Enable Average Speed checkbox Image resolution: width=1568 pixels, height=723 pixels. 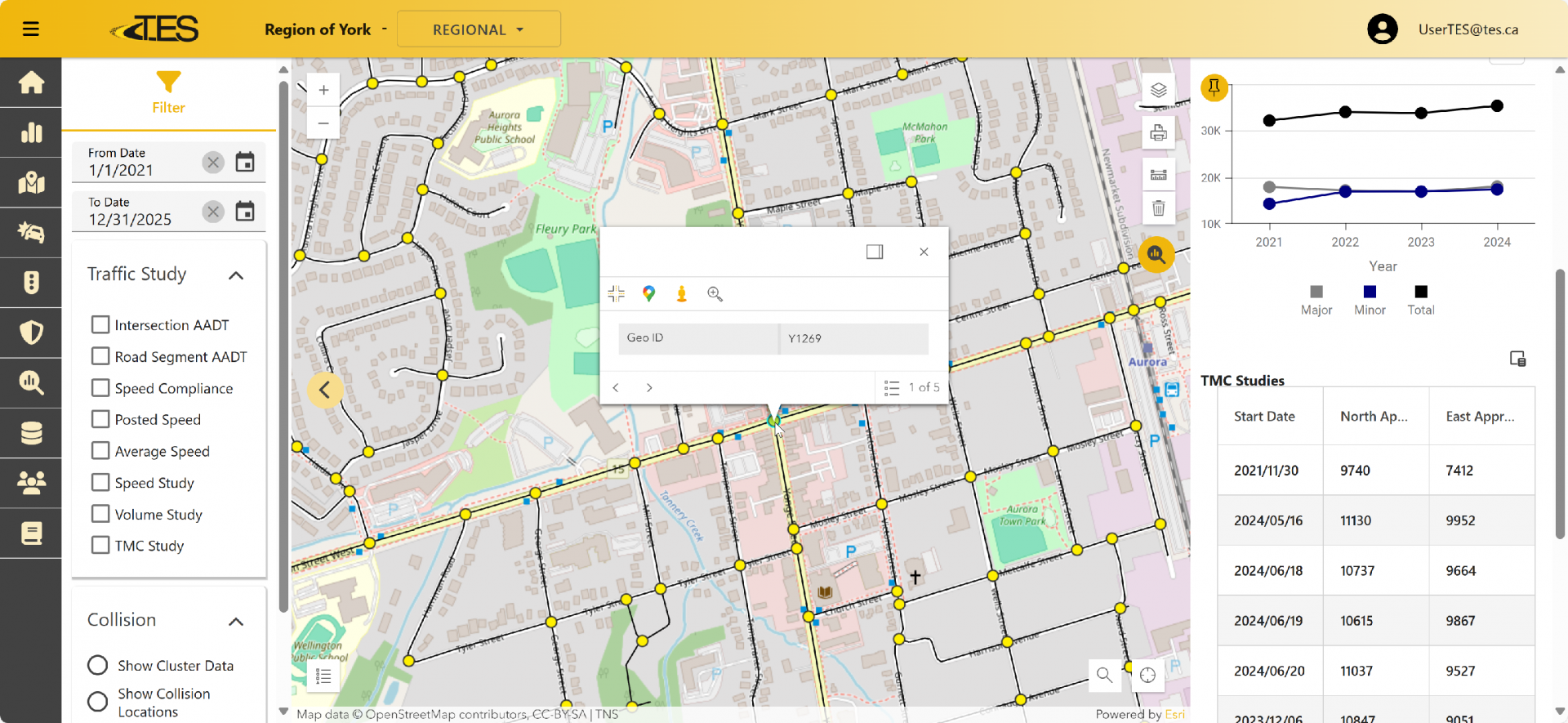click(x=100, y=451)
